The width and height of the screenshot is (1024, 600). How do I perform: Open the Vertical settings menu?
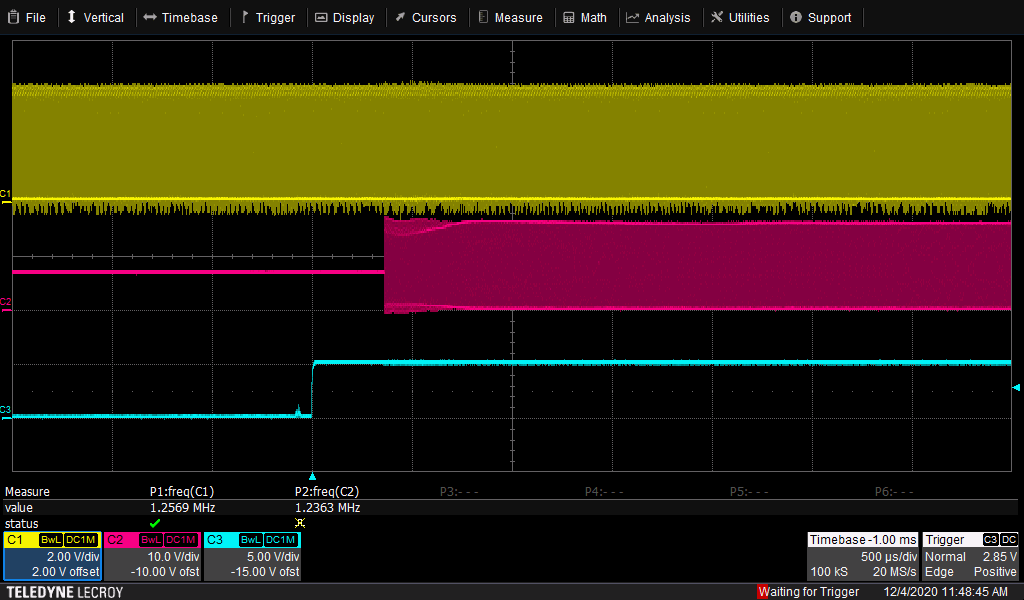click(95, 17)
